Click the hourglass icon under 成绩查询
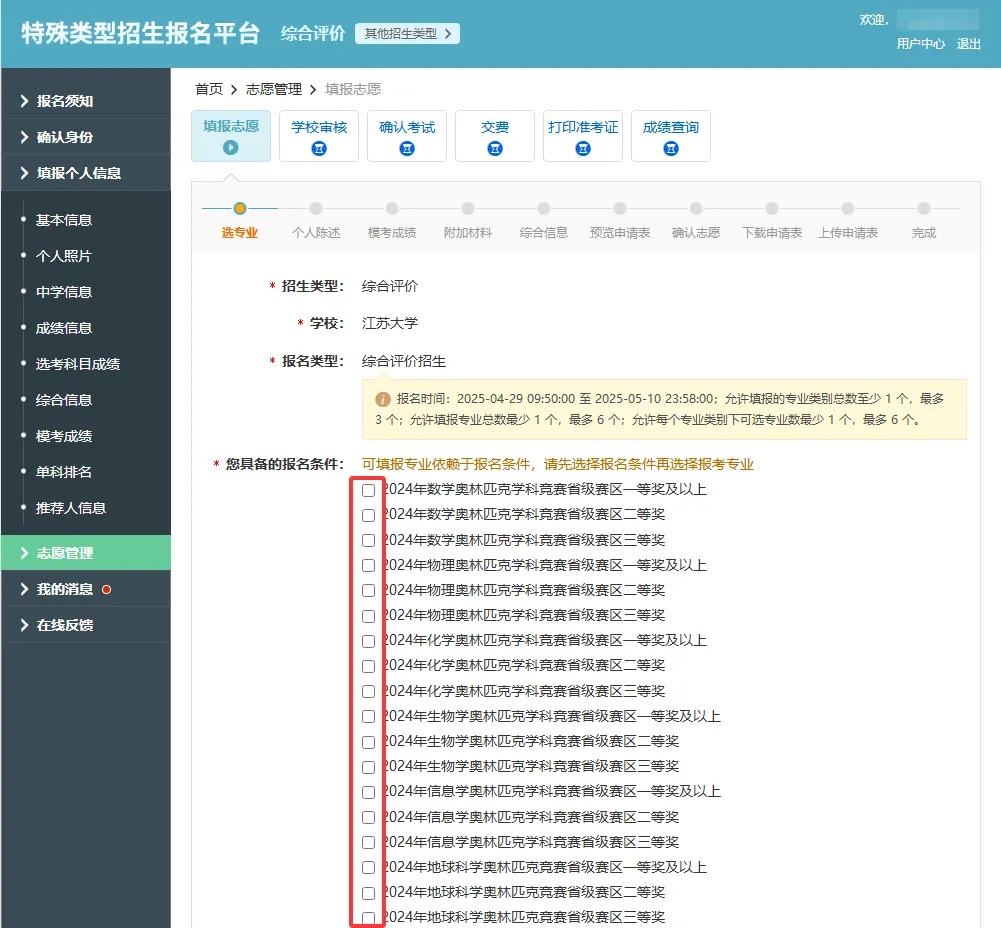1001x928 pixels. point(671,149)
